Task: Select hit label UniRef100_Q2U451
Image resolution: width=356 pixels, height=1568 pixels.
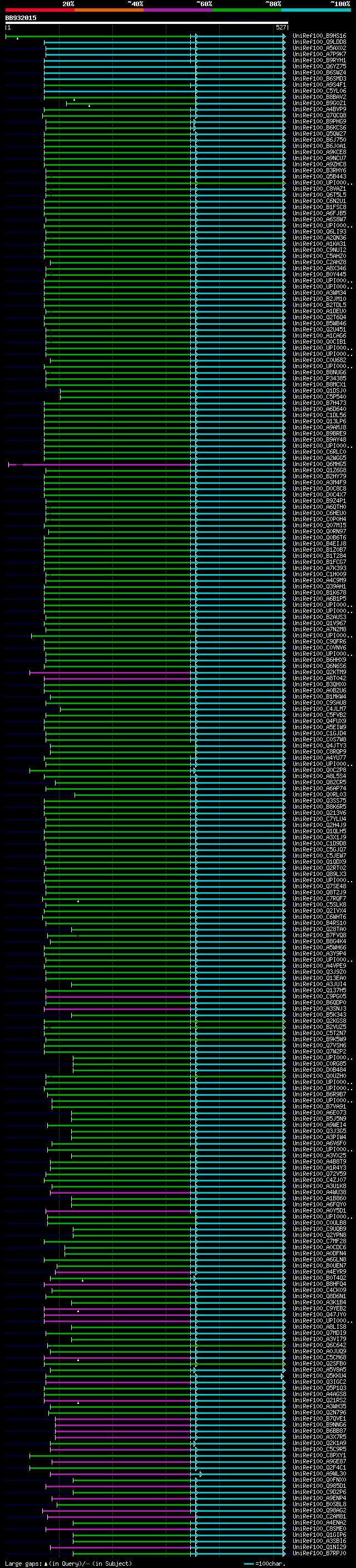Action: pos(319,329)
